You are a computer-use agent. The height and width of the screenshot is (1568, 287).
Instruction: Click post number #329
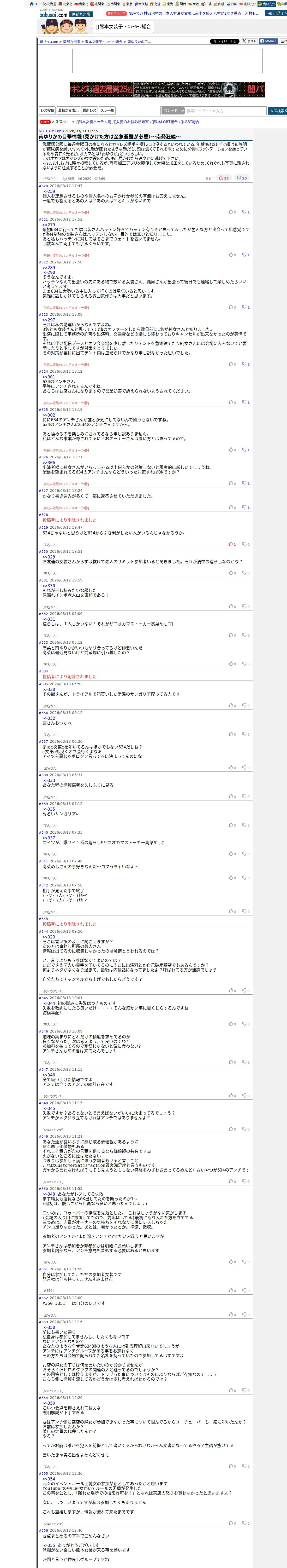(x=43, y=527)
